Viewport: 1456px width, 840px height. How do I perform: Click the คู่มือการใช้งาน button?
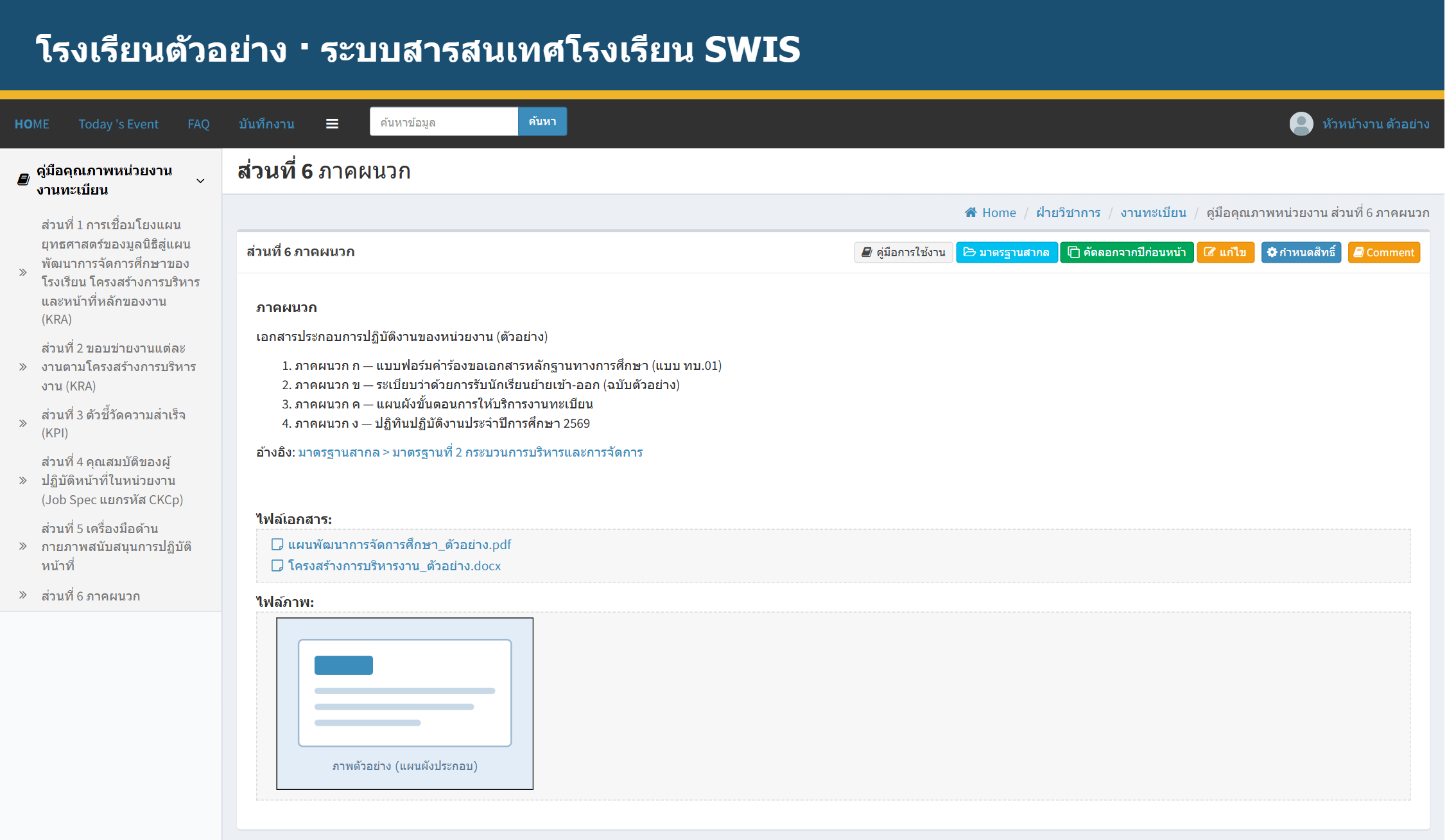click(903, 252)
